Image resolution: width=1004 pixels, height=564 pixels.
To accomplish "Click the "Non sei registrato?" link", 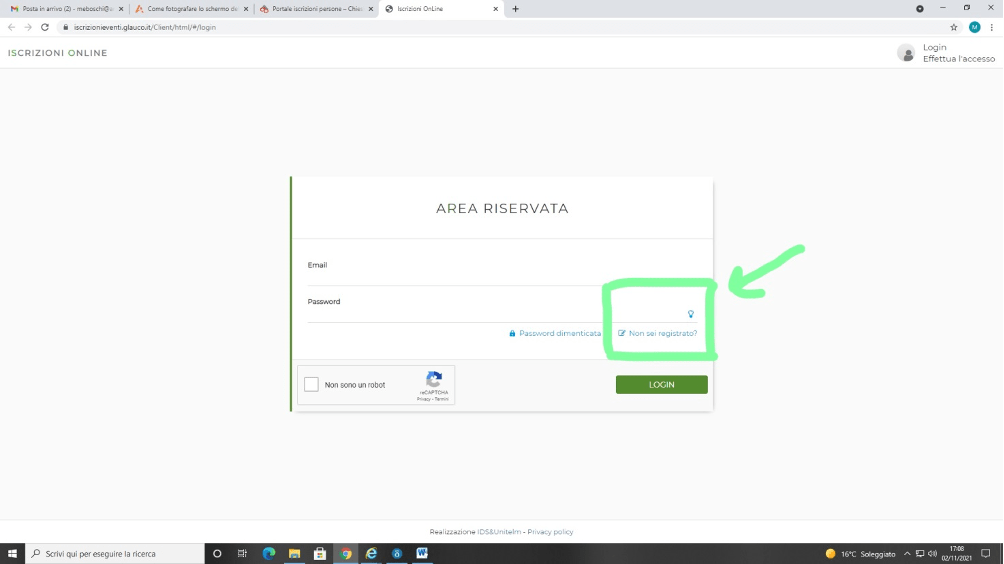I will point(662,333).
